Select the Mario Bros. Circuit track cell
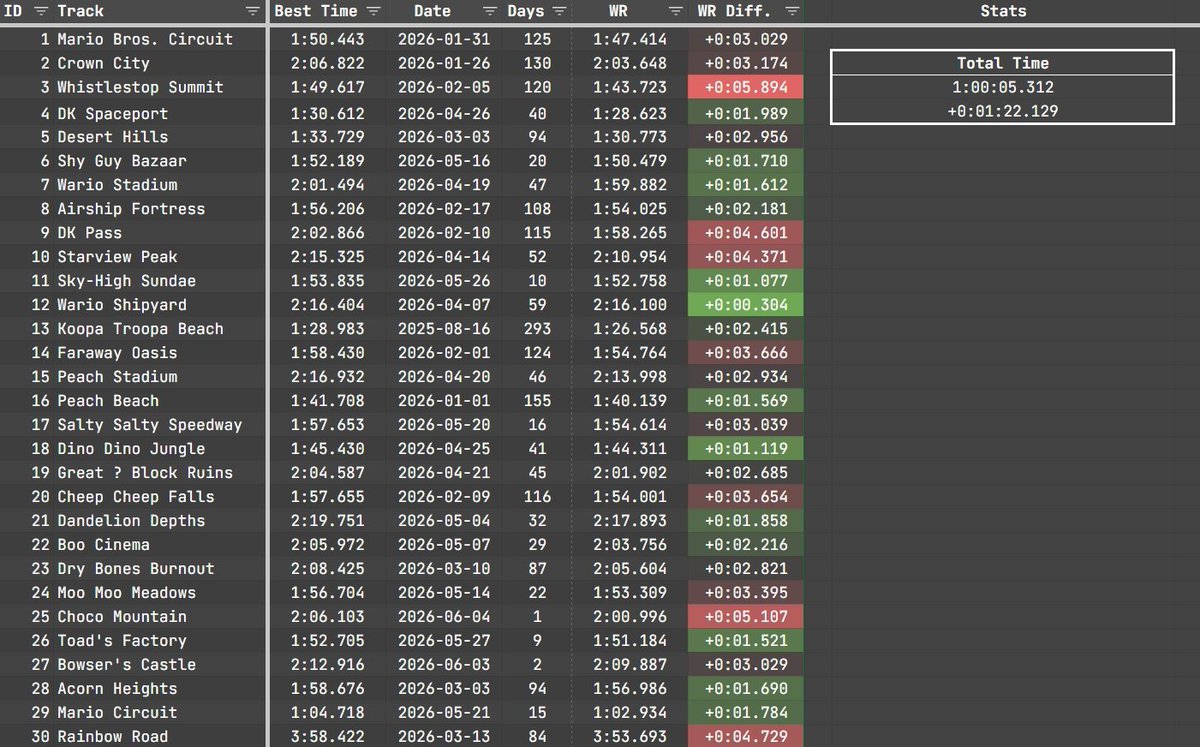This screenshot has height=747, width=1200. point(160,39)
